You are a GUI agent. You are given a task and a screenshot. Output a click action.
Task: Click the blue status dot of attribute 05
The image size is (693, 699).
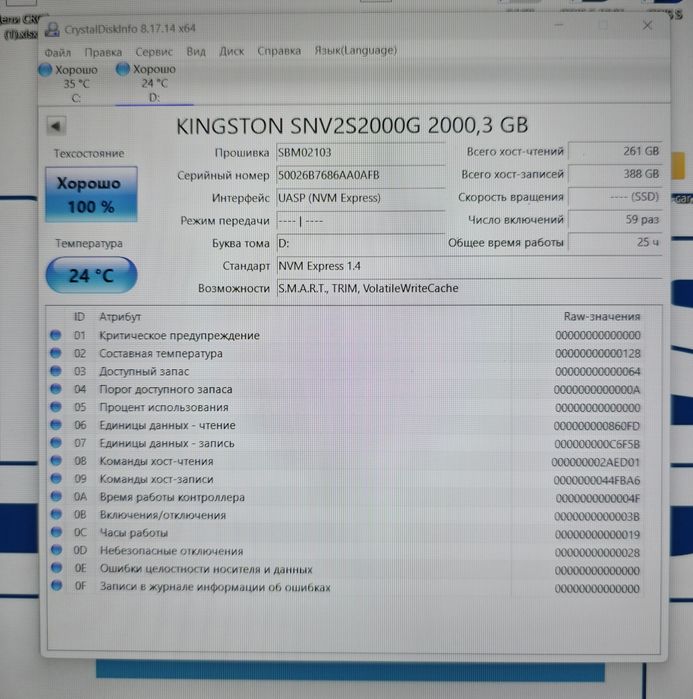[56, 407]
